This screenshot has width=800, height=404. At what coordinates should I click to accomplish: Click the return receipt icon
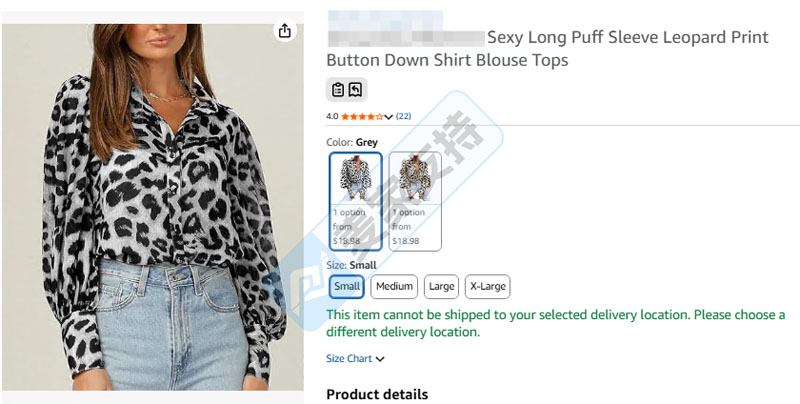click(356, 90)
